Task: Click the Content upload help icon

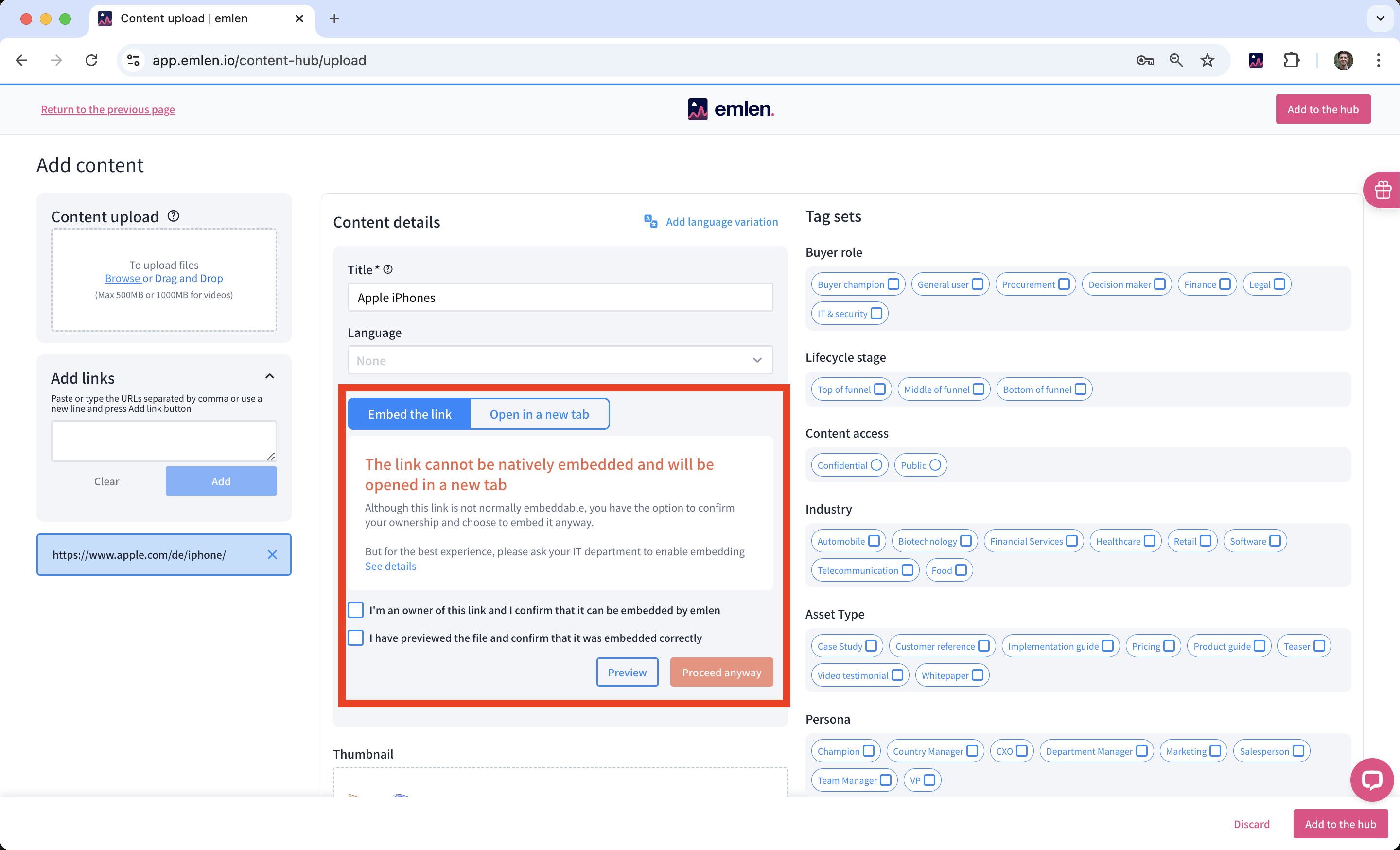Action: 173,216
